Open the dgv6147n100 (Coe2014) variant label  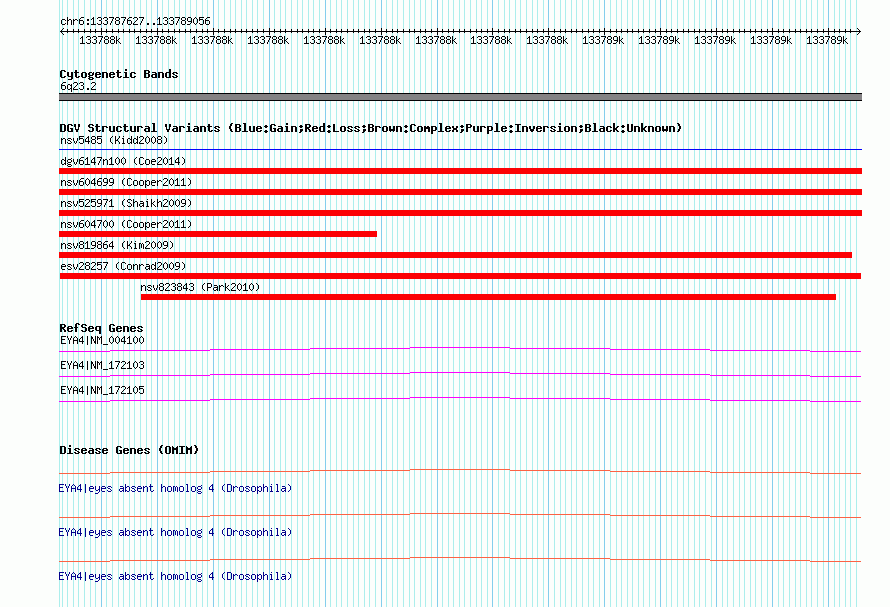click(x=123, y=161)
